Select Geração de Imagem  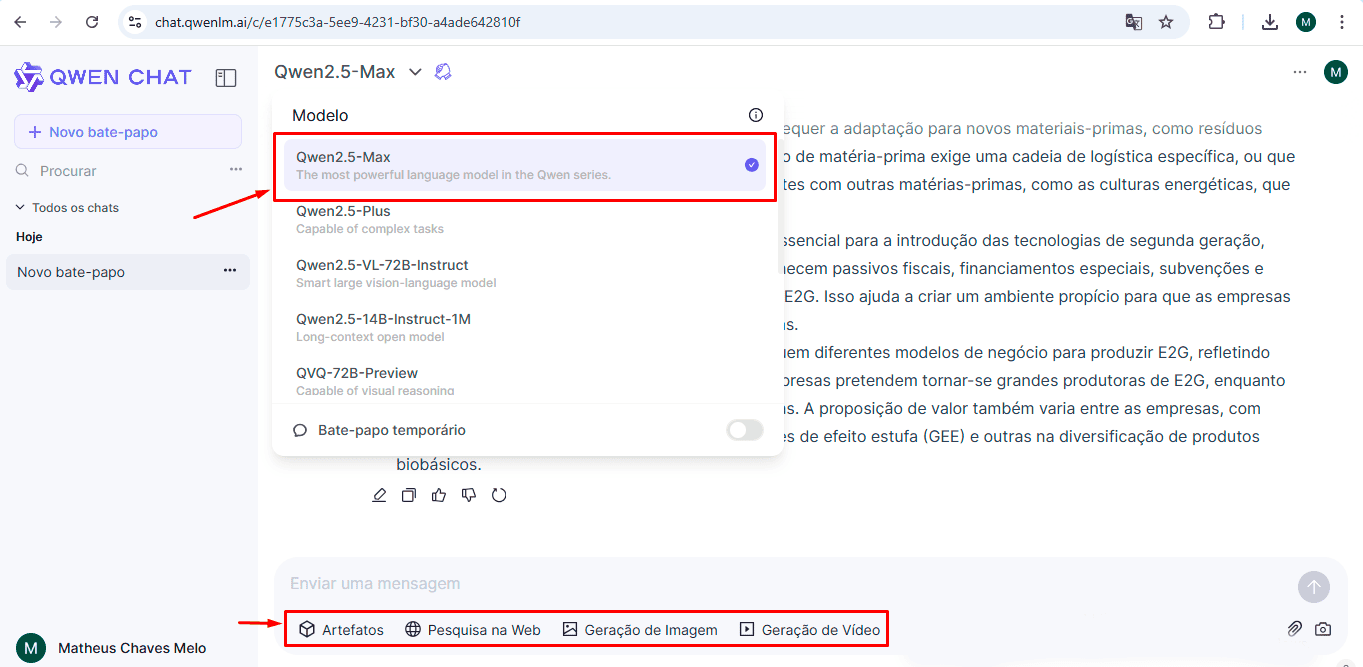click(x=640, y=630)
